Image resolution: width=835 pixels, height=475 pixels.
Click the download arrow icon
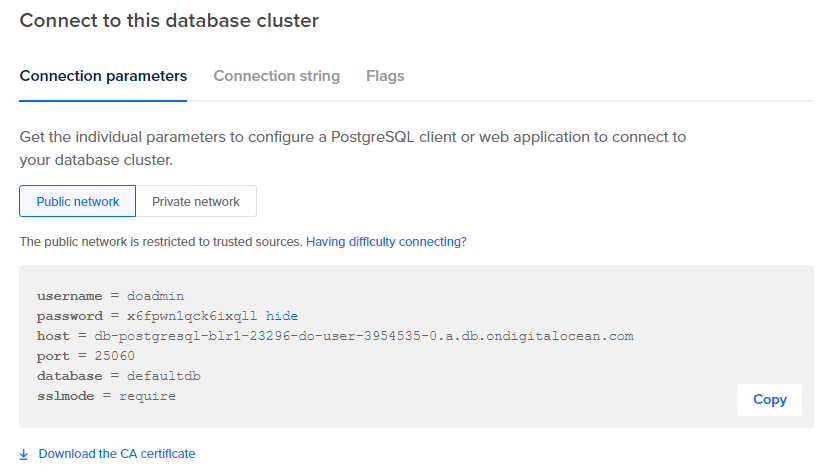point(24,454)
